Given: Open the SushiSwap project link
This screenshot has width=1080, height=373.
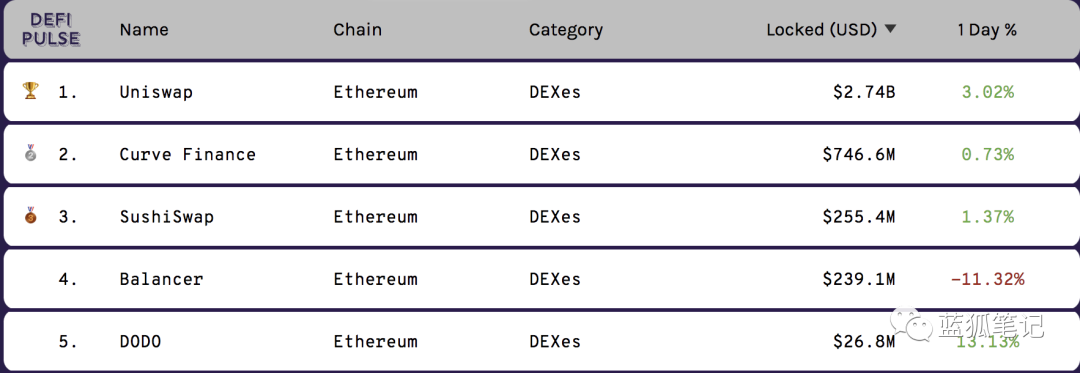Looking at the screenshot, I should pyautogui.click(x=167, y=217).
